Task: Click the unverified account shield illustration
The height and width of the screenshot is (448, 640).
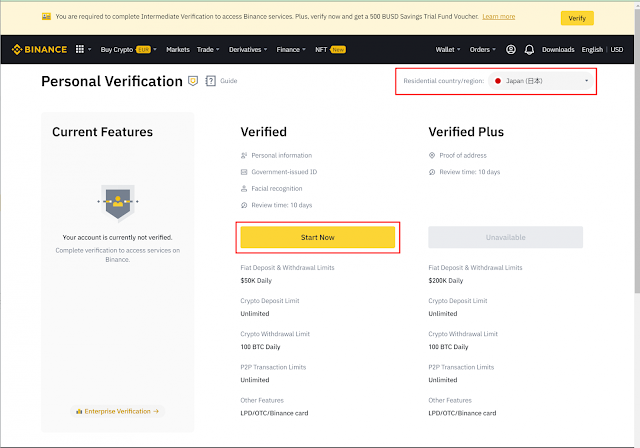Action: click(118, 202)
